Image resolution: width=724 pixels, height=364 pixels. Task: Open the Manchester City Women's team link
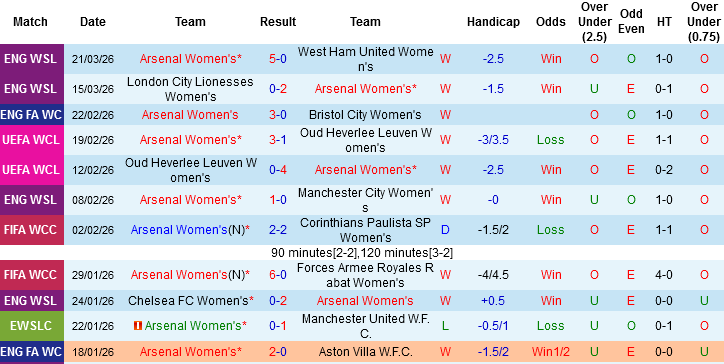pos(365,200)
